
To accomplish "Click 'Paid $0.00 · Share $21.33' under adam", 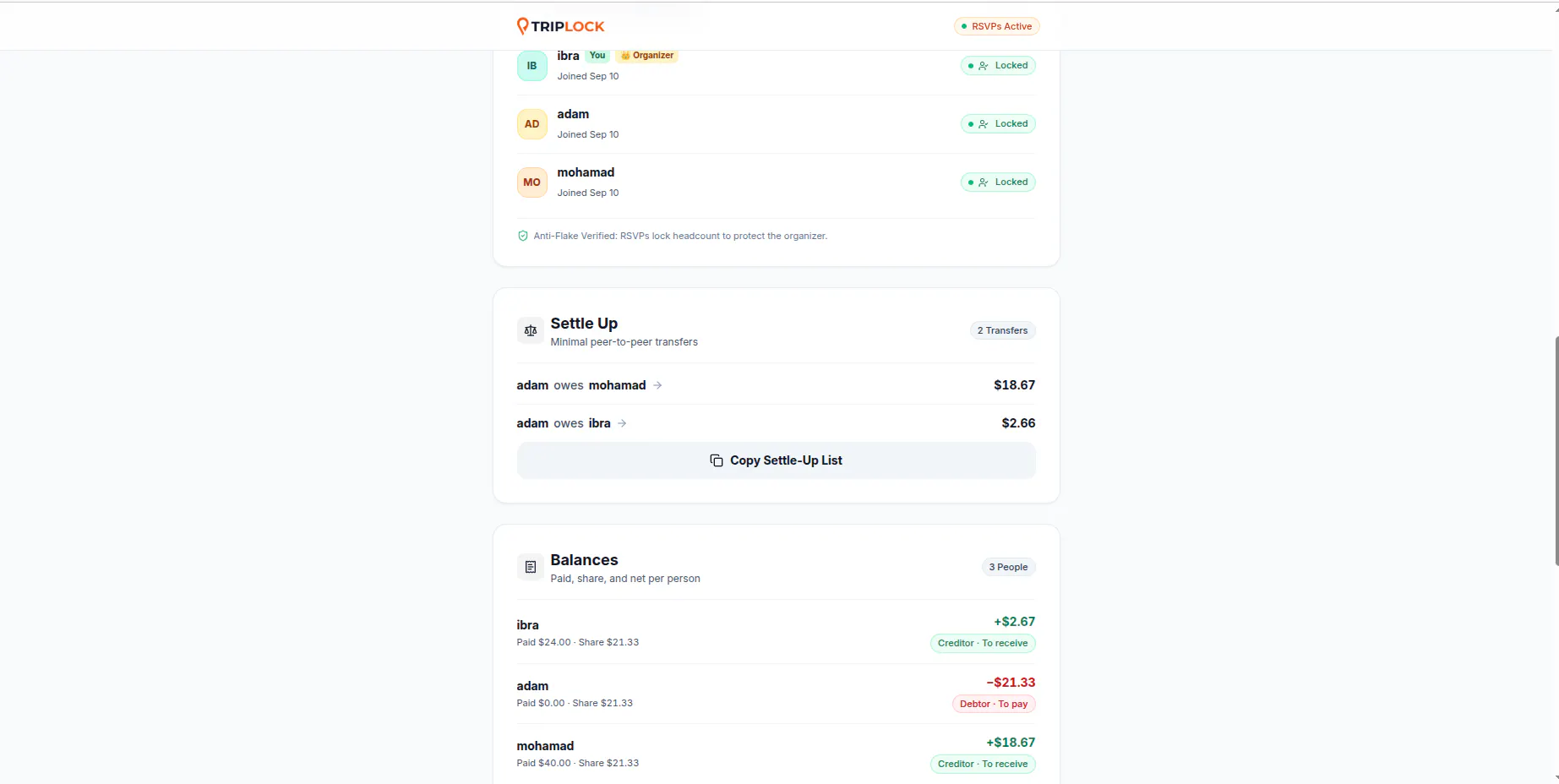I will (x=575, y=703).
